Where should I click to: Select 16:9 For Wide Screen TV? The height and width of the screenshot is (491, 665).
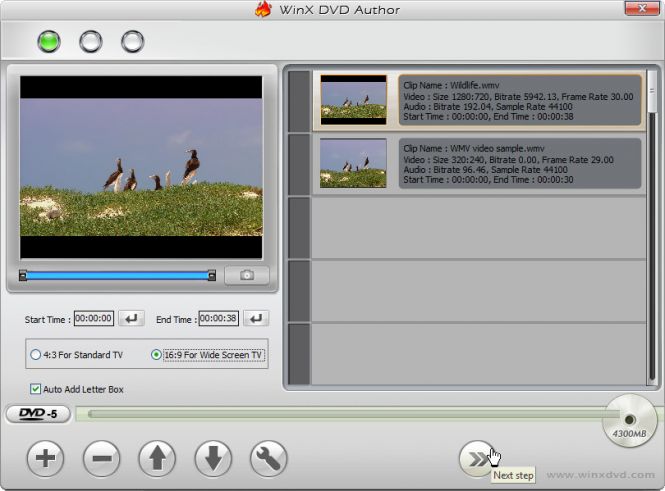coord(156,354)
